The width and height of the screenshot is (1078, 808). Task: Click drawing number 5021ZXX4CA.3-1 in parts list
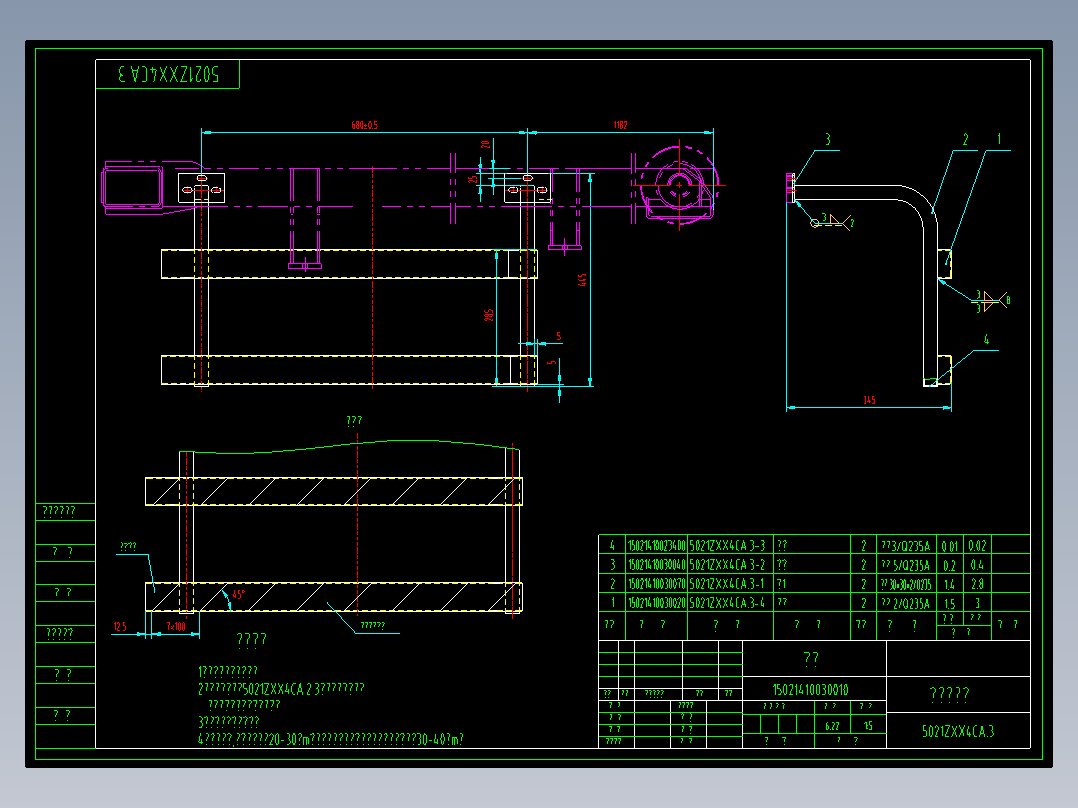coord(727,584)
